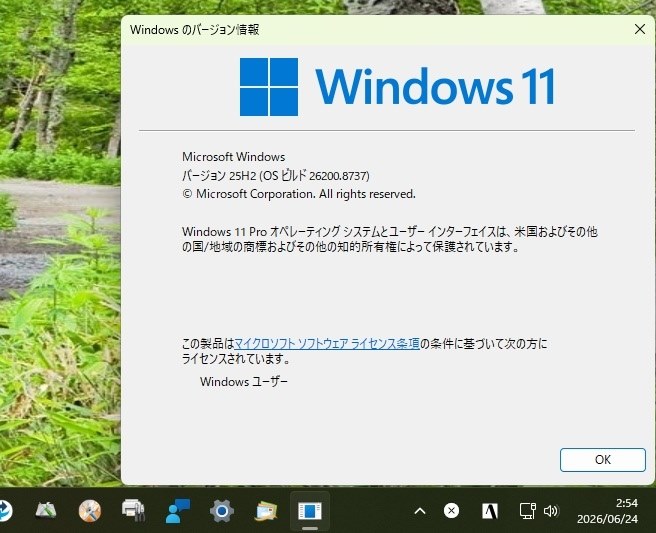656x533 pixels.
Task: Open the map with pencil taskbar icon
Action: pyautogui.click(x=46, y=510)
